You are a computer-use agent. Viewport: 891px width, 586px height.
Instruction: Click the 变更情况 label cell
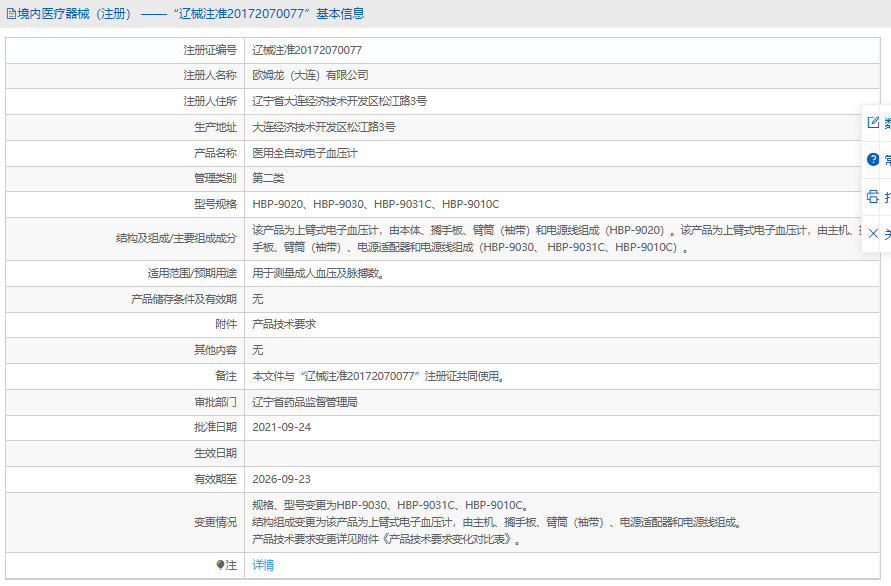tap(125, 522)
